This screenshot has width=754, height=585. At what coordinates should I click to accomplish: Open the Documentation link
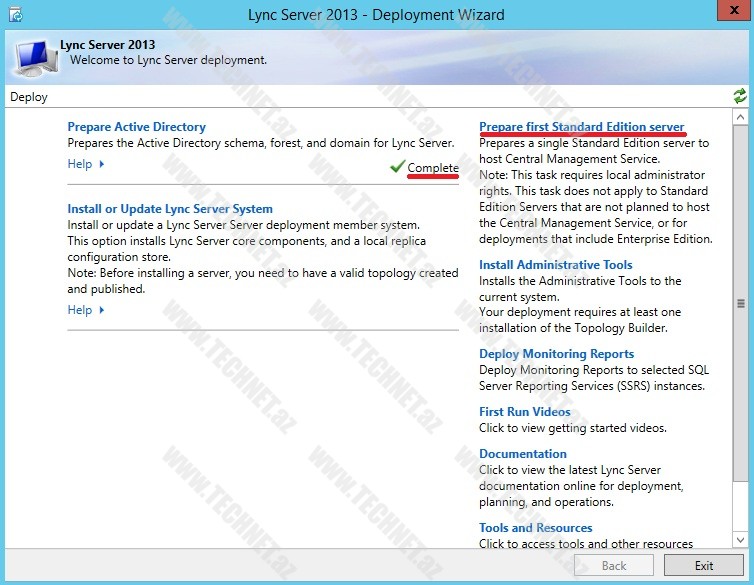pyautogui.click(x=522, y=454)
